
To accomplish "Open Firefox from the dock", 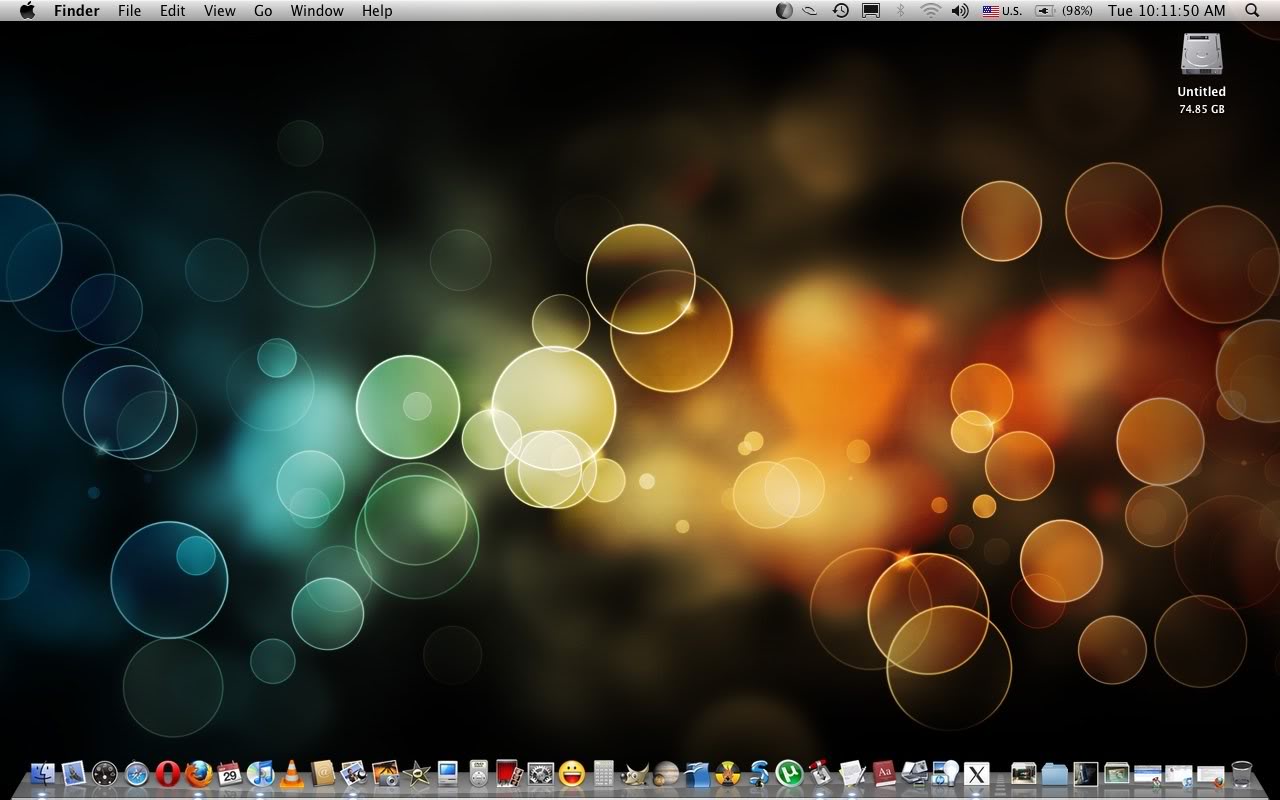I will [x=199, y=773].
